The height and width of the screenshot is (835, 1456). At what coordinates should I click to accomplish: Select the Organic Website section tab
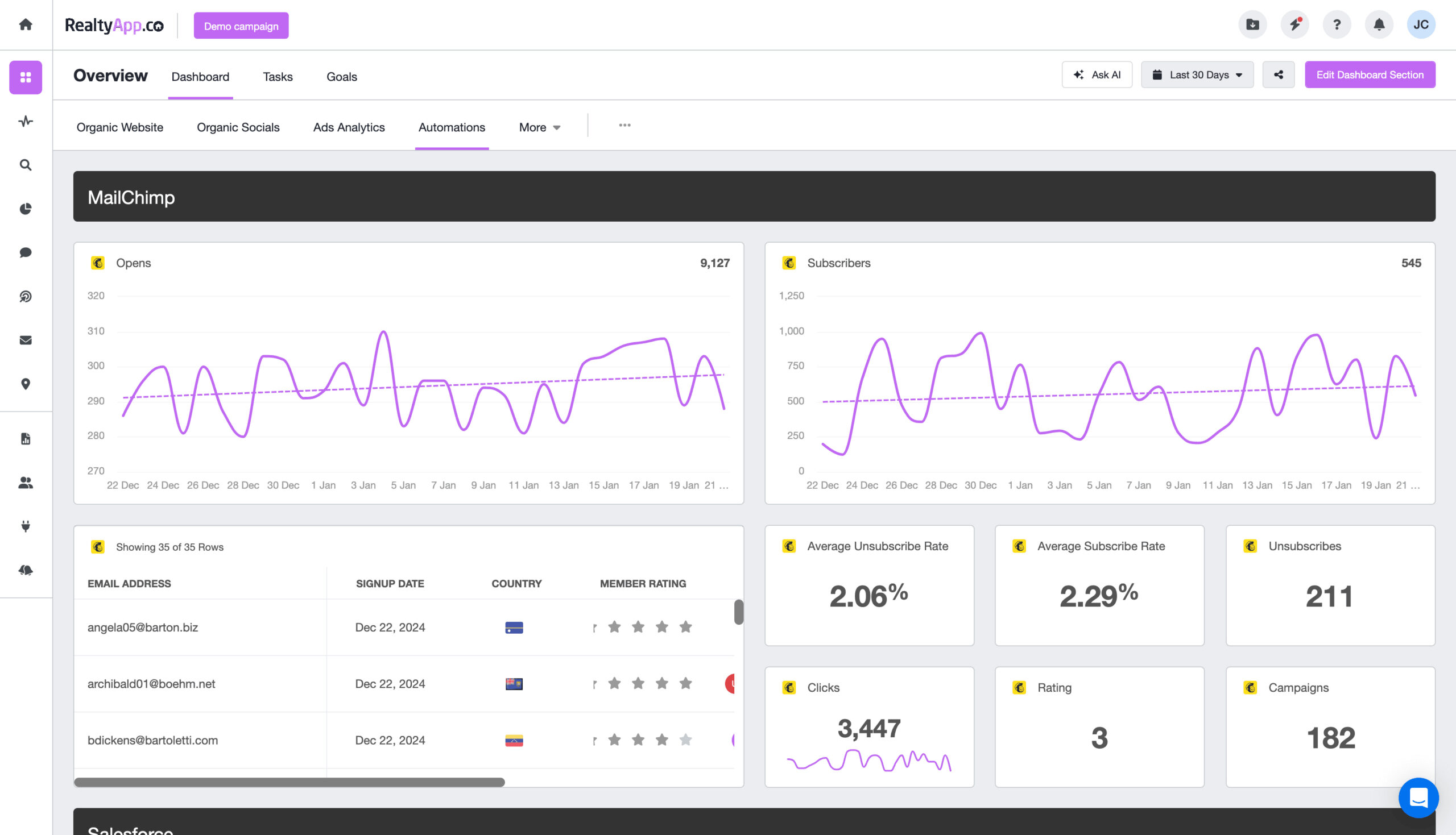120,127
